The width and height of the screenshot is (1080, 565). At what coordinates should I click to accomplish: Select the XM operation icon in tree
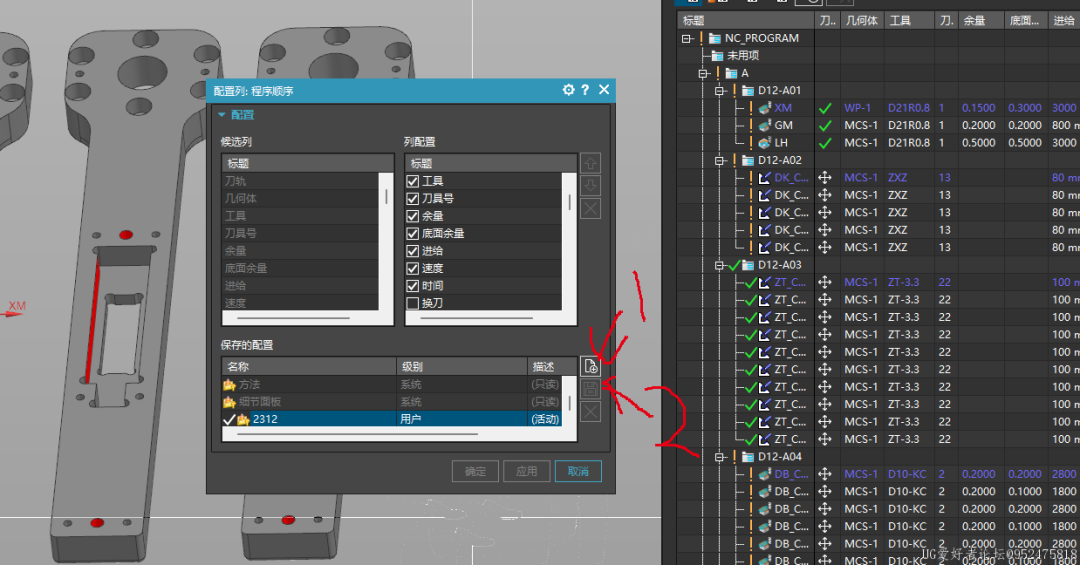(765, 108)
